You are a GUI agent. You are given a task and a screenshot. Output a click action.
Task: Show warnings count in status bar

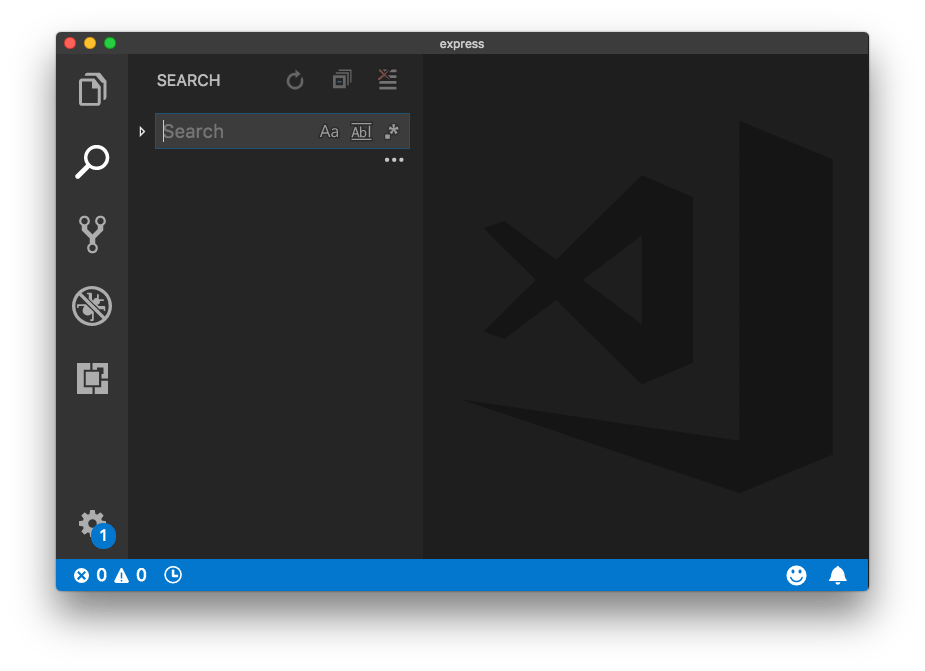[131, 575]
